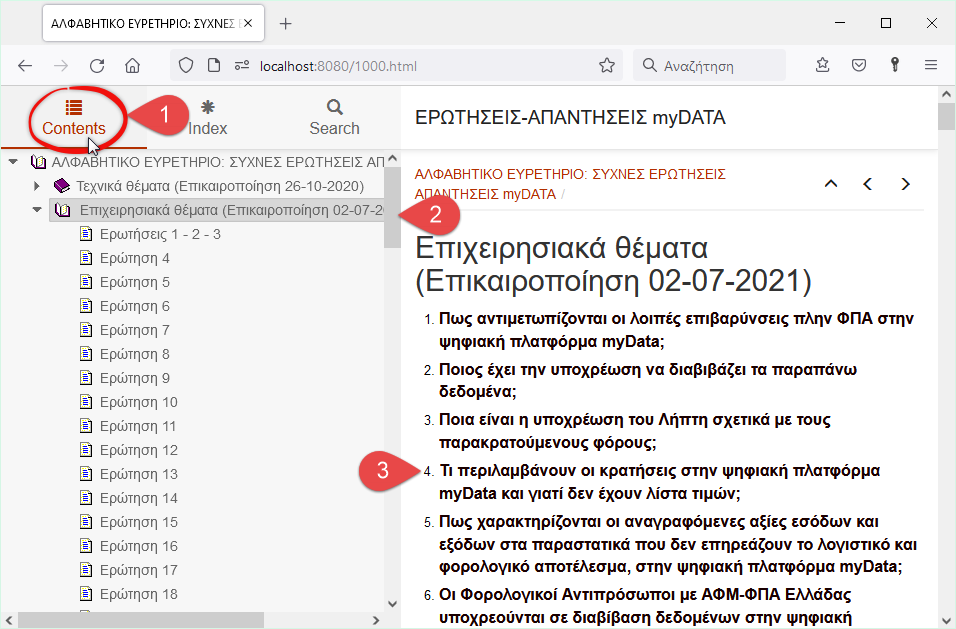Open a new browser tab

tap(285, 24)
